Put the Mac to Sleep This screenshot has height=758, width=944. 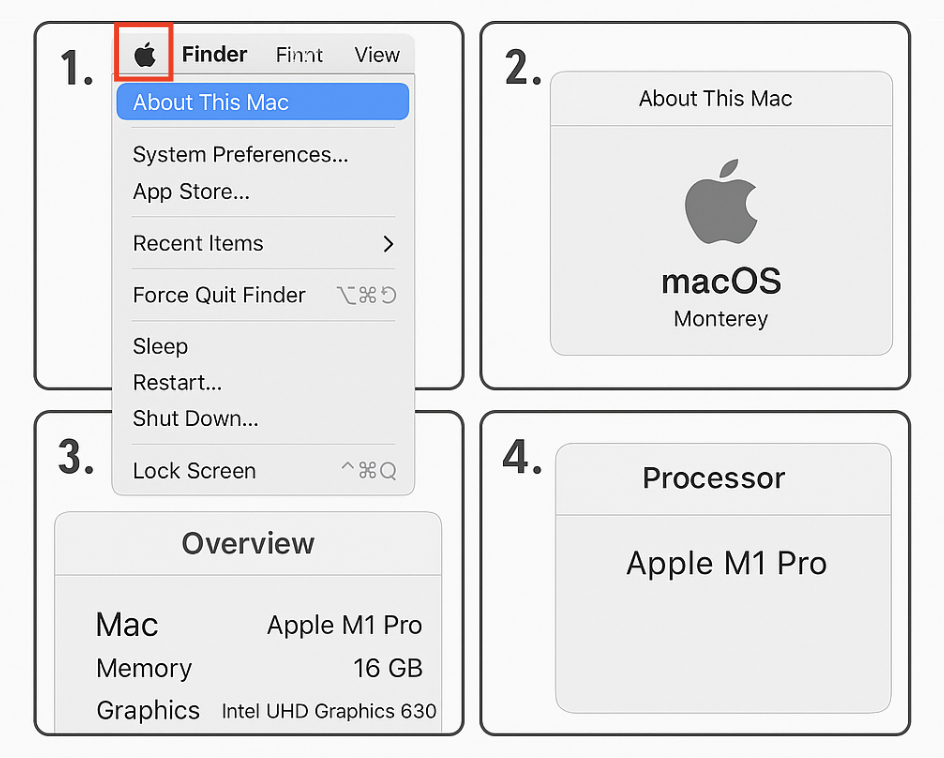tap(160, 346)
